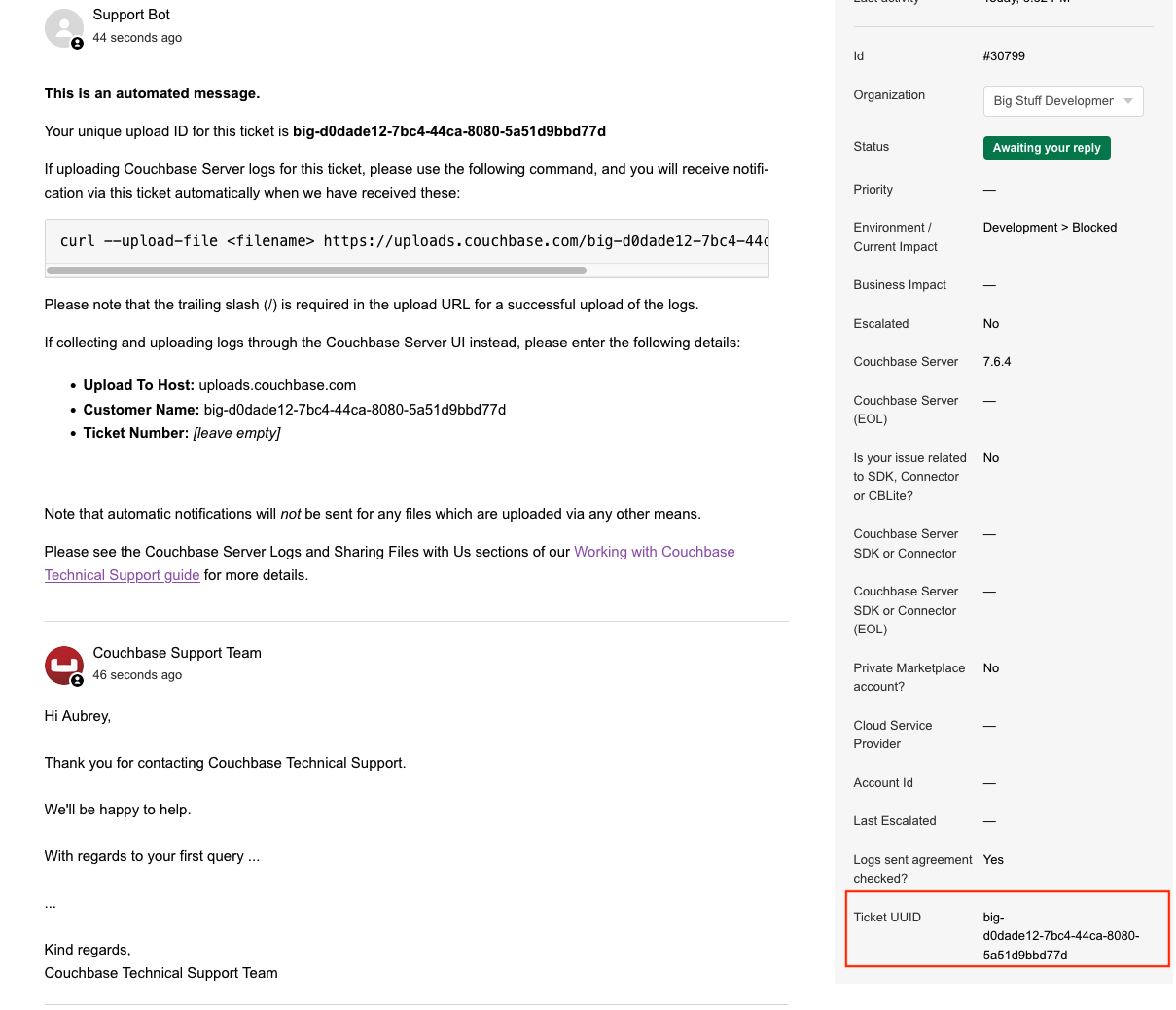Screen dimensions: 1176x1010
Task: Open the Organization dropdown Big Stuff Developmer
Action: pyautogui.click(x=1063, y=101)
